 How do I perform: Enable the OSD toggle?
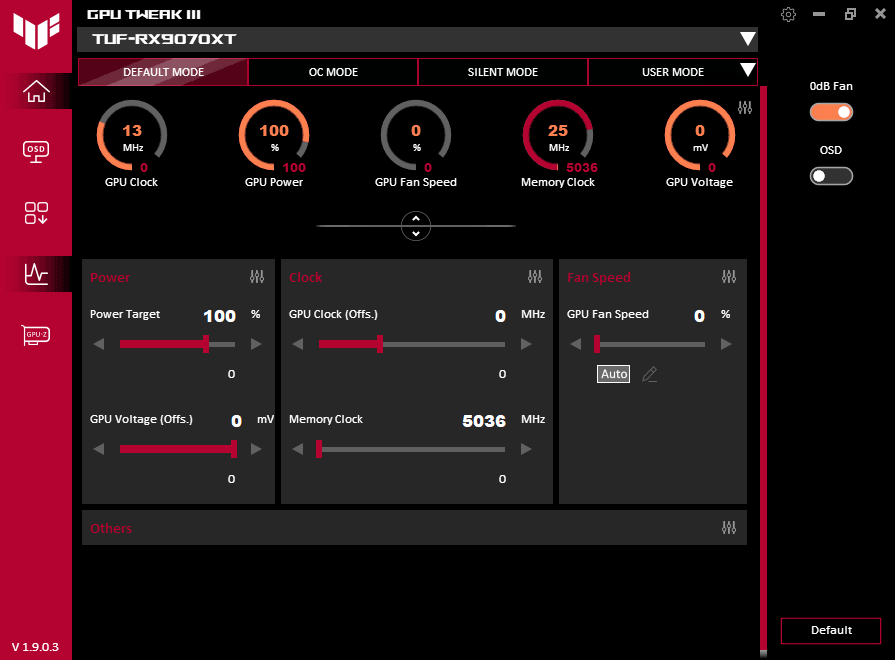tap(831, 175)
